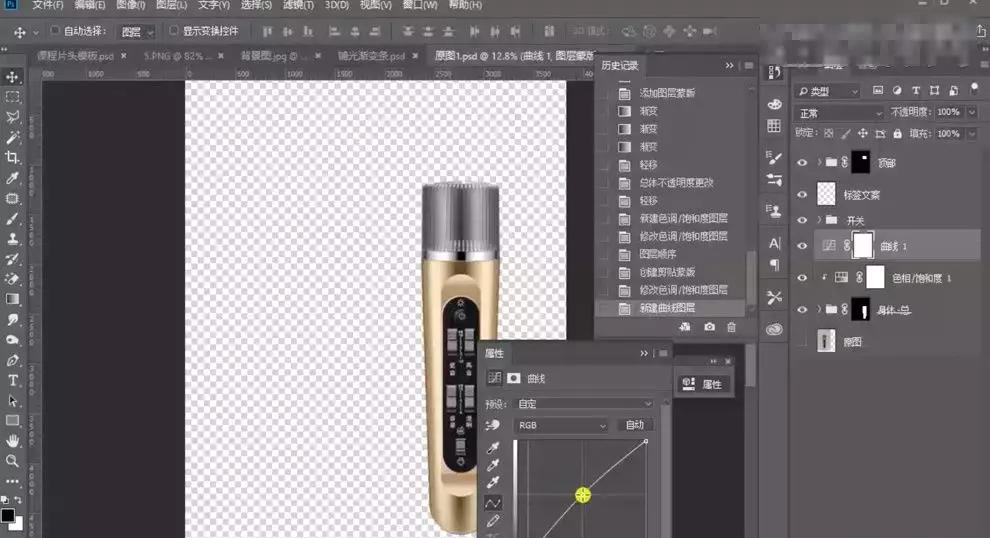Choose edit-points curve mode icon in Curves
This screenshot has width=990, height=538.
coord(493,503)
